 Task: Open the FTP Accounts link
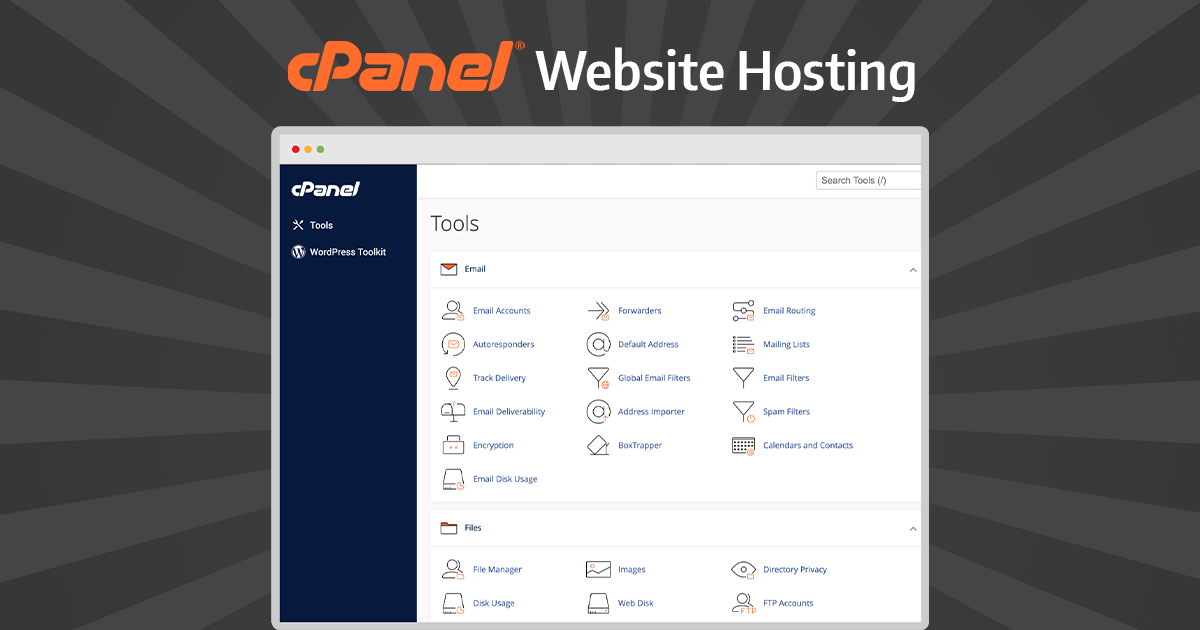pos(788,604)
